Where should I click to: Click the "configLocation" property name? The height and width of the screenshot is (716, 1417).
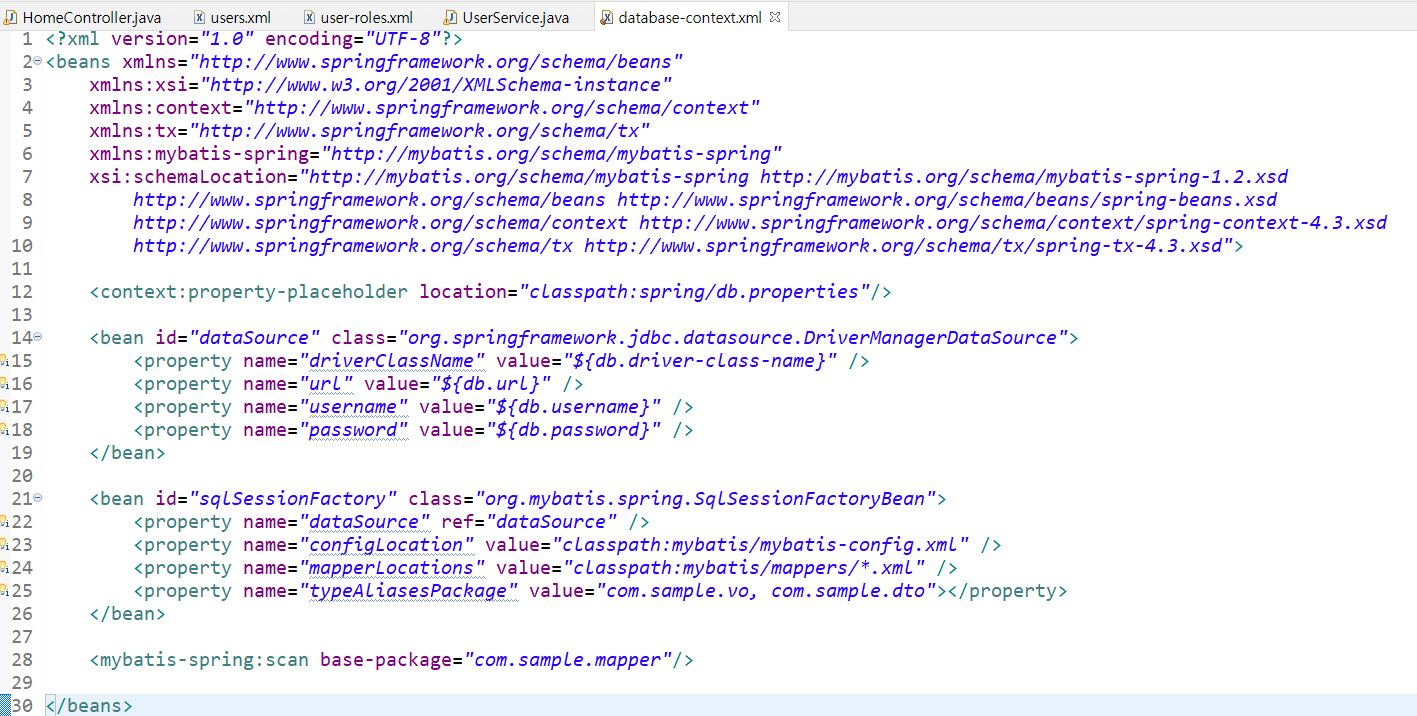pos(388,545)
